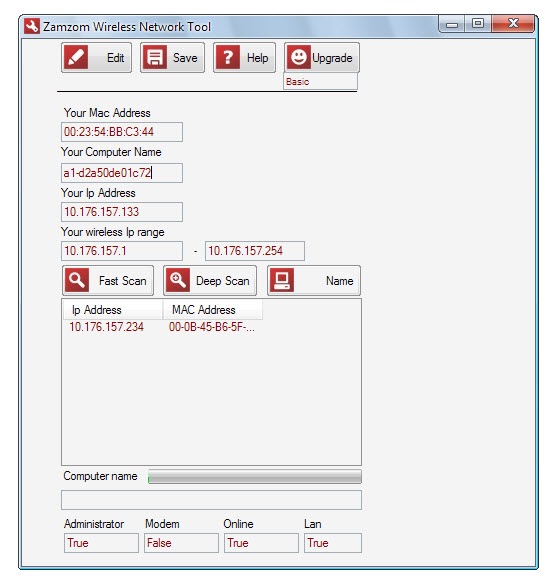Click the Ip Address column header

[x=113, y=309]
